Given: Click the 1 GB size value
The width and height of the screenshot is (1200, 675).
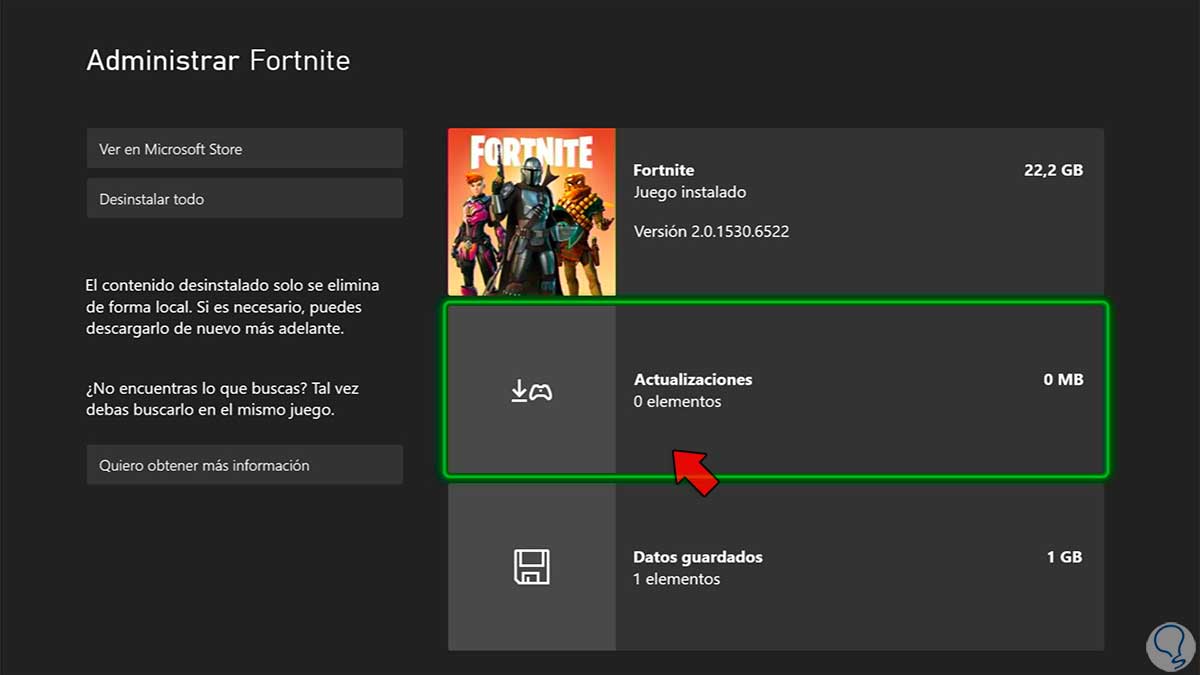Looking at the screenshot, I should [1064, 557].
